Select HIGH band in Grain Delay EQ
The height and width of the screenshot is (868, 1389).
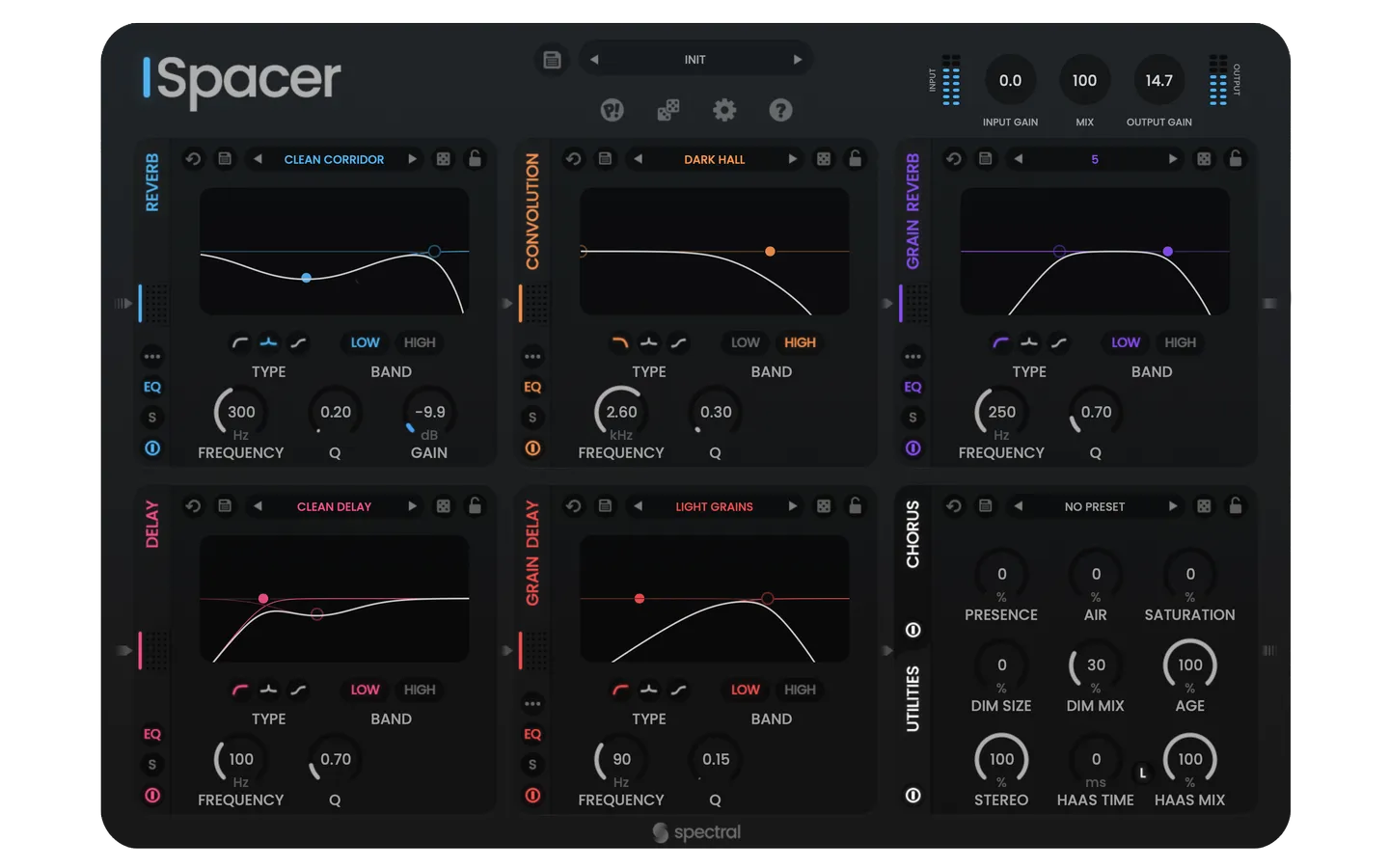(800, 690)
